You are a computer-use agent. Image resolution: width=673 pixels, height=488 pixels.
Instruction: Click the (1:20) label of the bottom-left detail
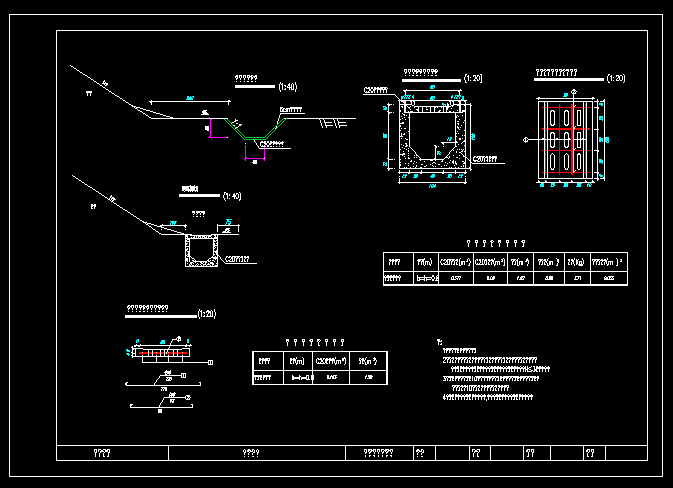coord(206,315)
